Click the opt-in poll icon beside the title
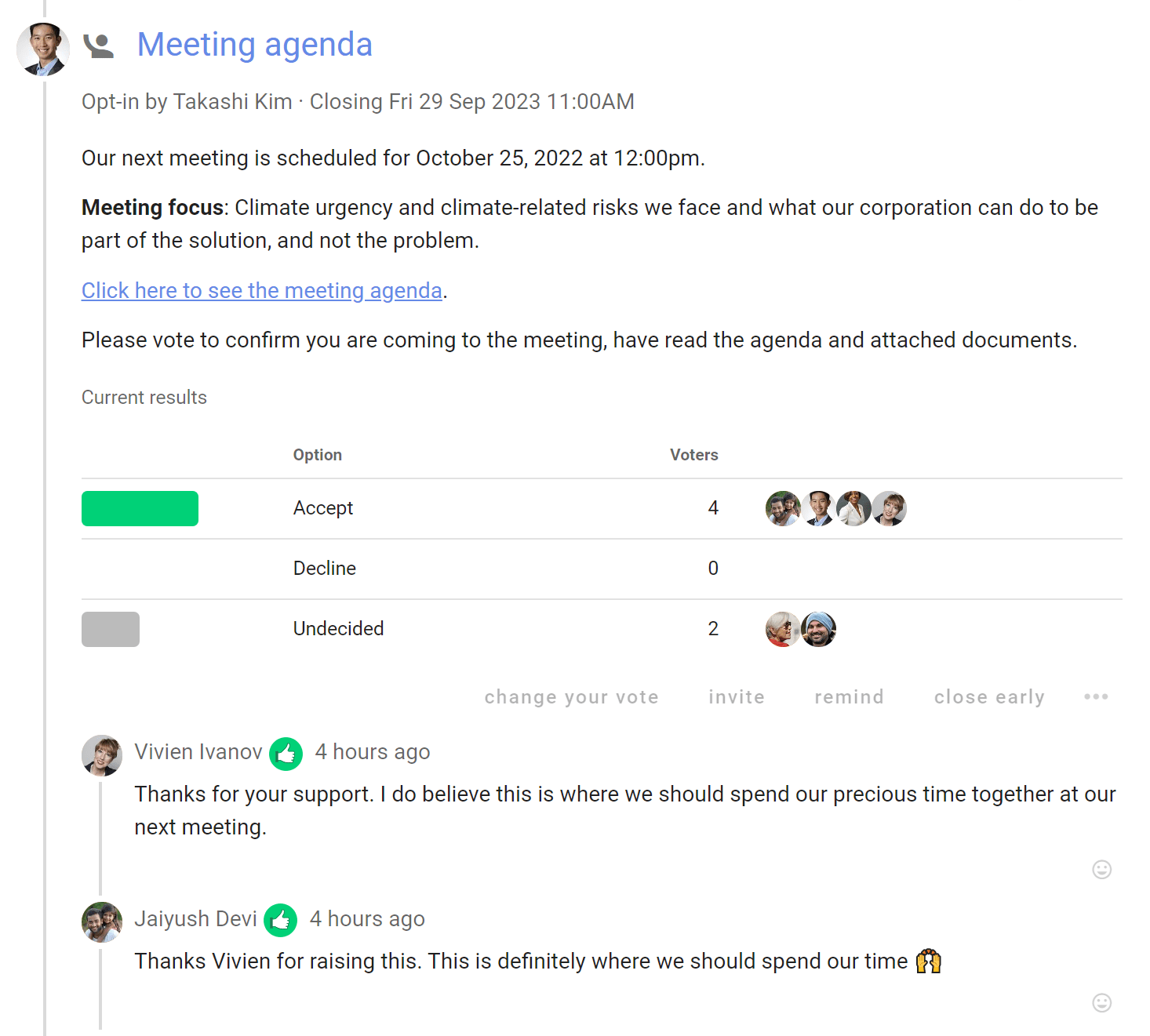The width and height of the screenshot is (1150, 1036). click(99, 46)
